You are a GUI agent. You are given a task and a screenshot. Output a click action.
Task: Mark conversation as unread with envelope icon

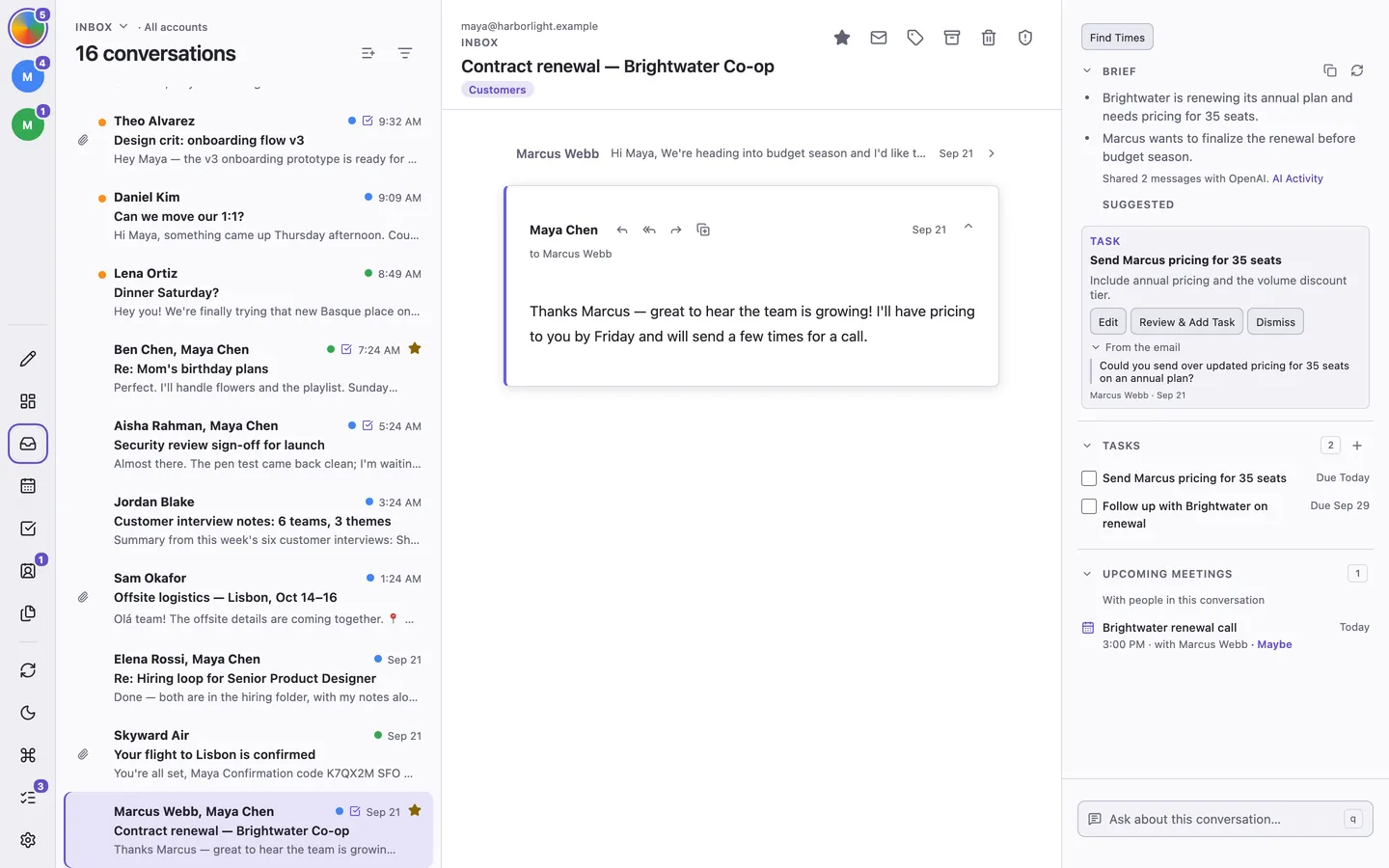point(879,38)
